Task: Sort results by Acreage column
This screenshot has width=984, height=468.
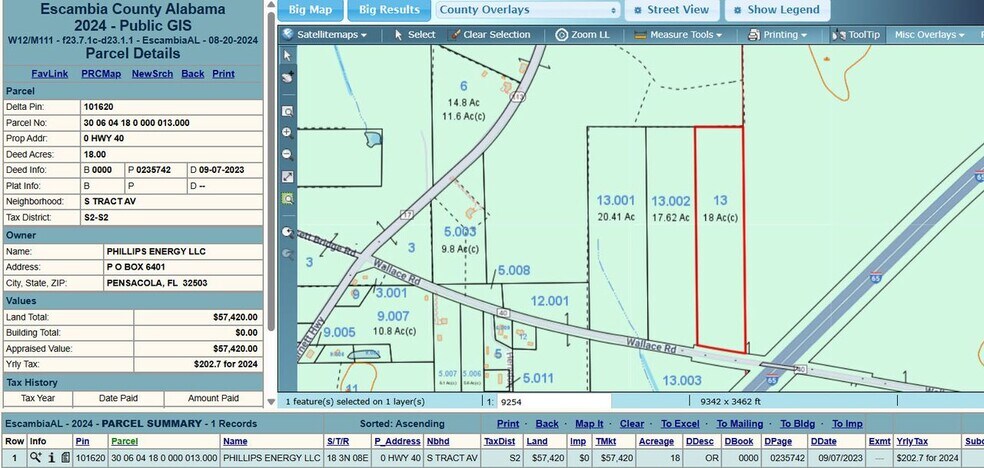Action: [x=656, y=442]
